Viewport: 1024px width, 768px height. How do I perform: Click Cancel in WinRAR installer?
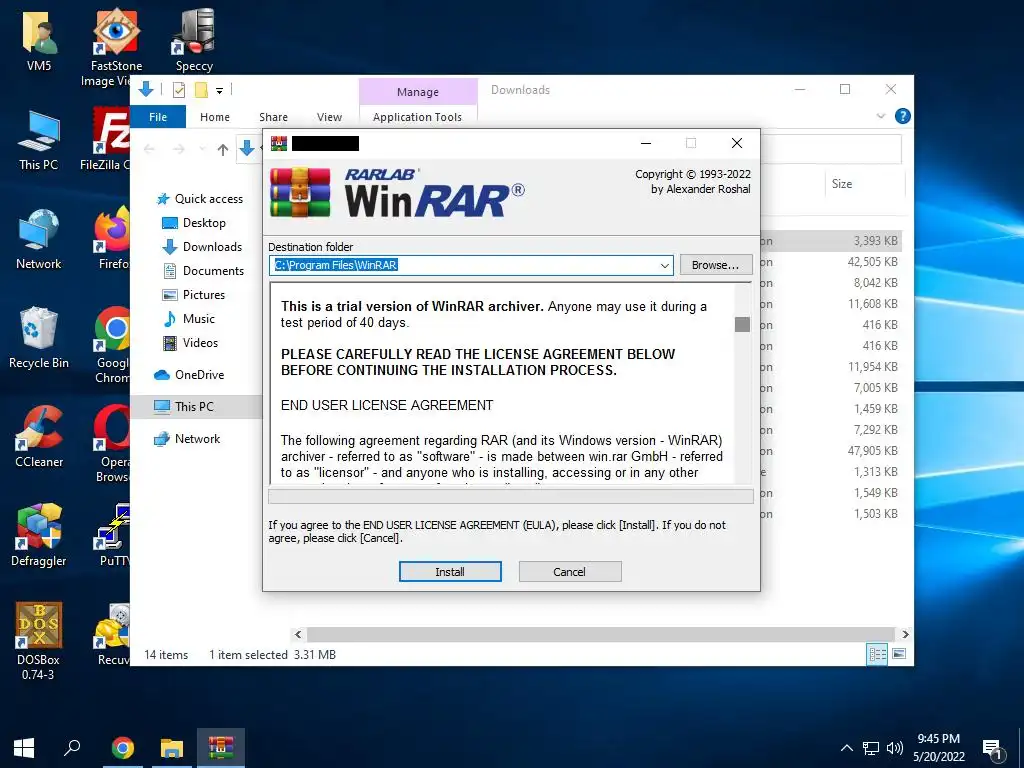tap(569, 571)
